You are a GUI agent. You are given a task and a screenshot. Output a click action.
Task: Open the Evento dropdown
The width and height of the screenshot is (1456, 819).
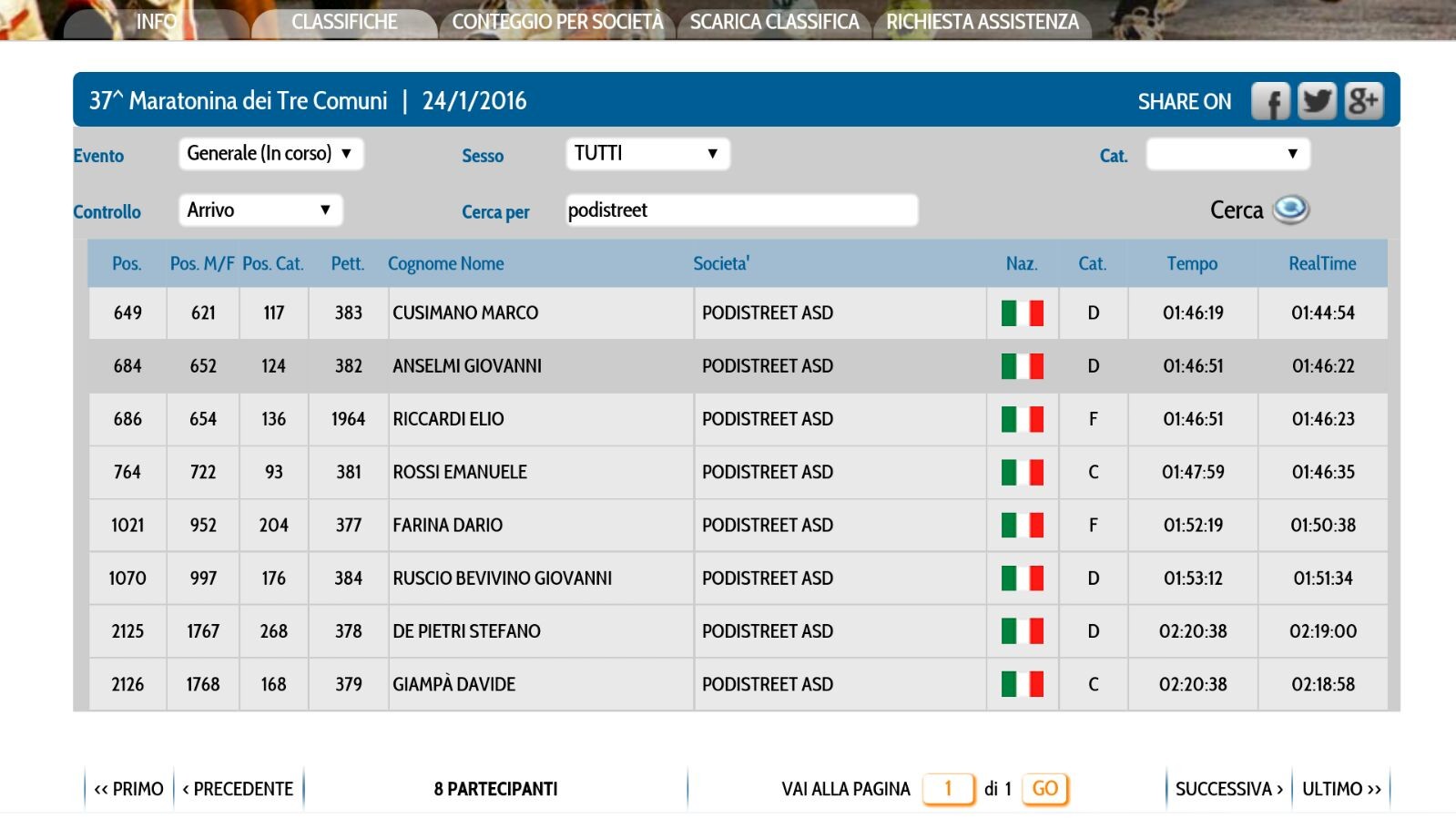point(270,154)
